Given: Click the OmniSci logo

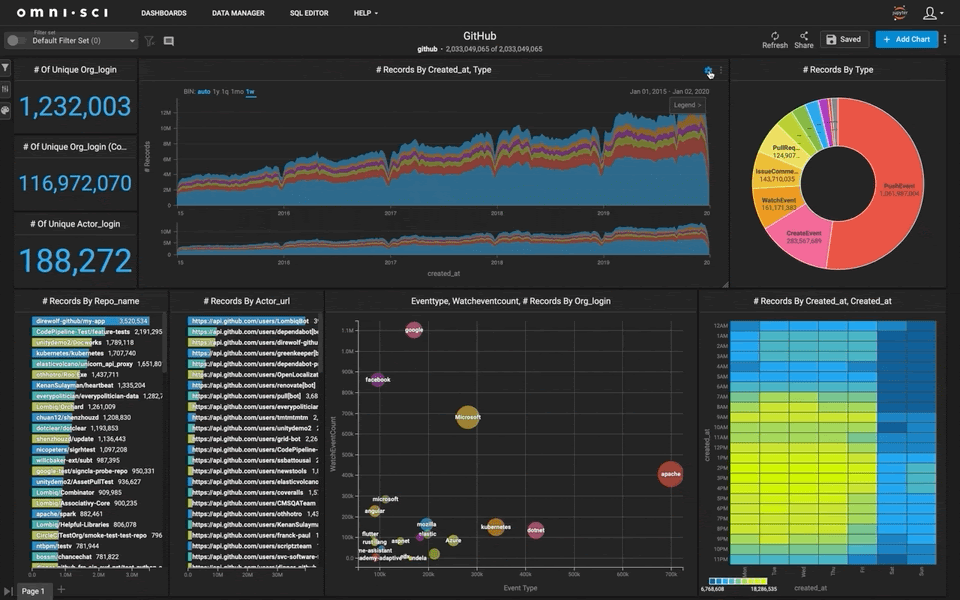Looking at the screenshot, I should coord(62,13).
